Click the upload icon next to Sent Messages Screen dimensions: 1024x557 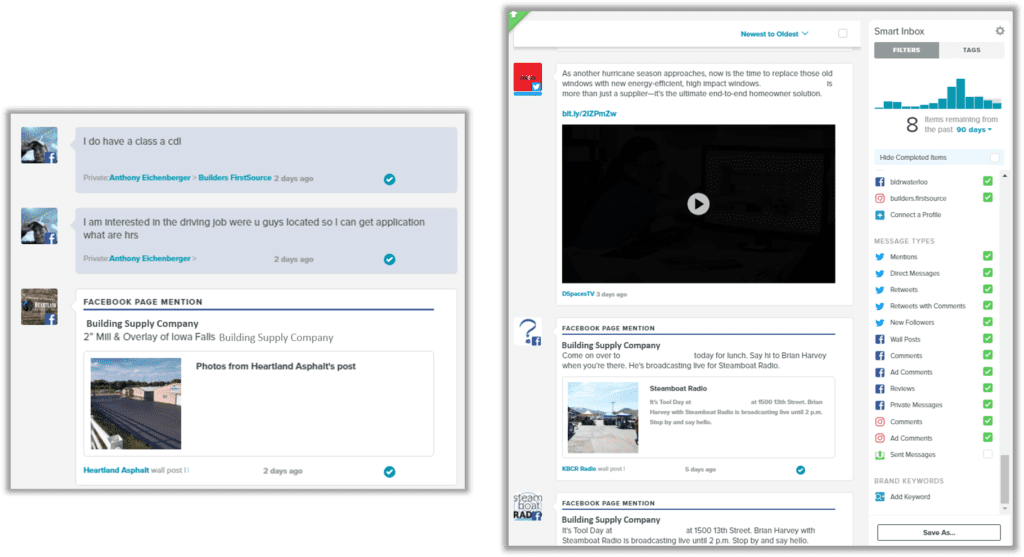(x=880, y=454)
